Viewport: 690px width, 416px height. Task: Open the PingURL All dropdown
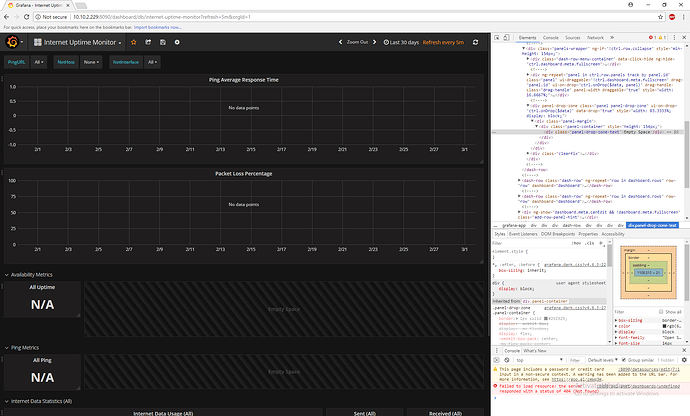[39, 62]
